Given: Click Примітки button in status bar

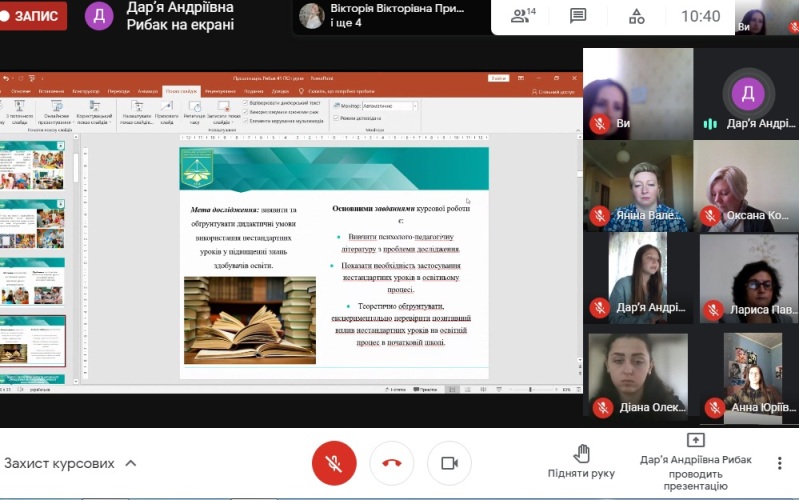Looking at the screenshot, I should (425, 389).
